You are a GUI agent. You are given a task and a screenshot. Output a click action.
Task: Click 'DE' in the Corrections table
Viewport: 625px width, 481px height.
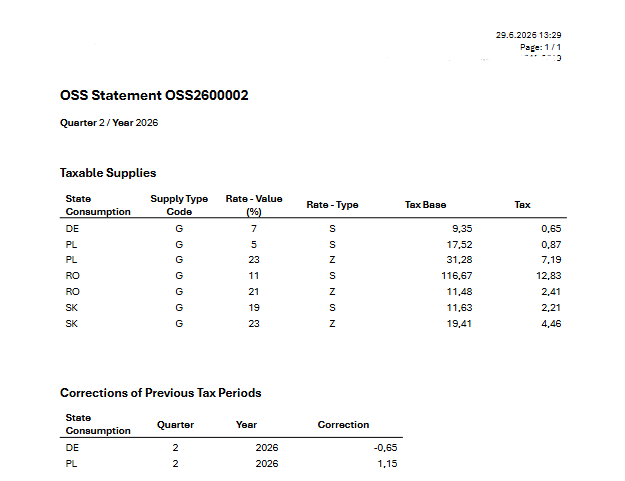tap(72, 448)
